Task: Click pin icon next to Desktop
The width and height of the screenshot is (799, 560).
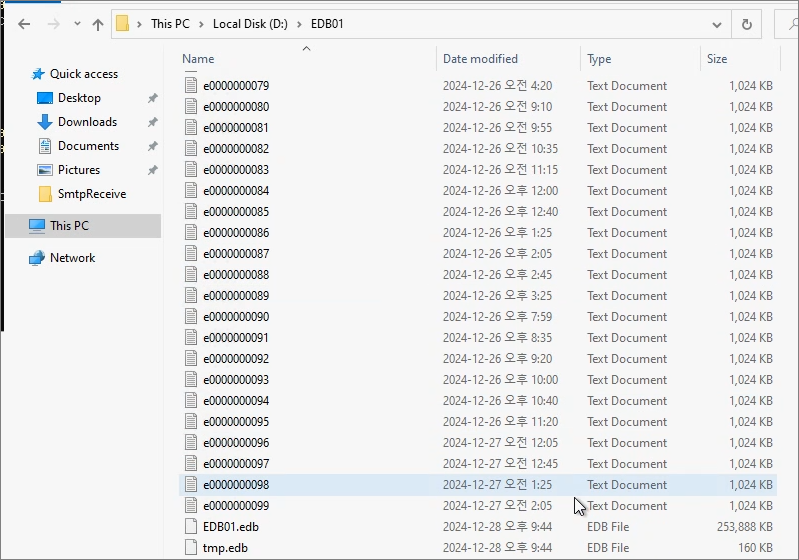Action: click(152, 98)
